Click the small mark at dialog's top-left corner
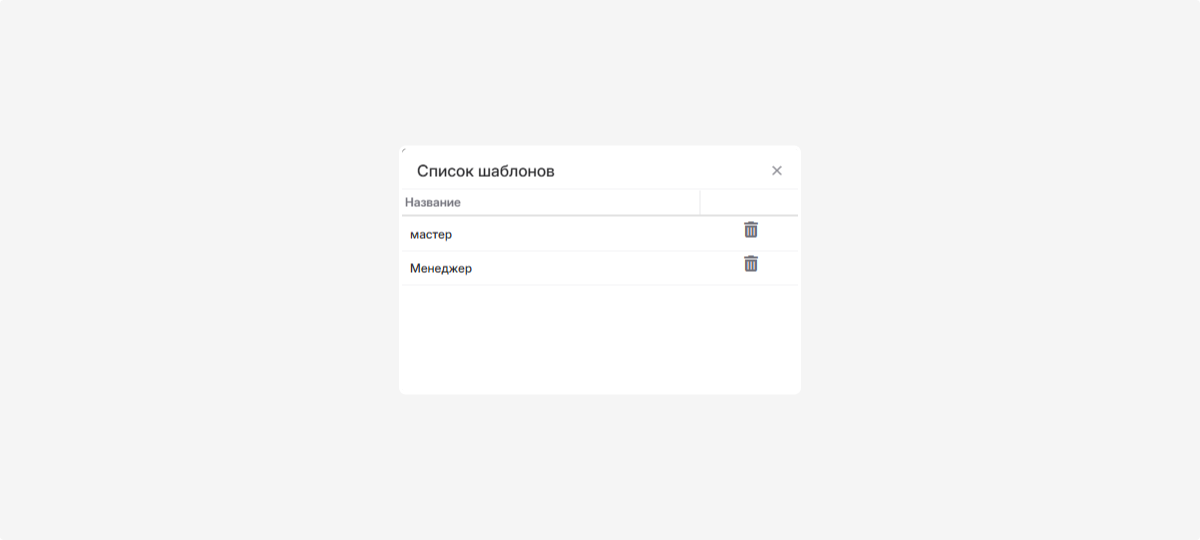Viewport: 1200px width, 540px height. 403,150
